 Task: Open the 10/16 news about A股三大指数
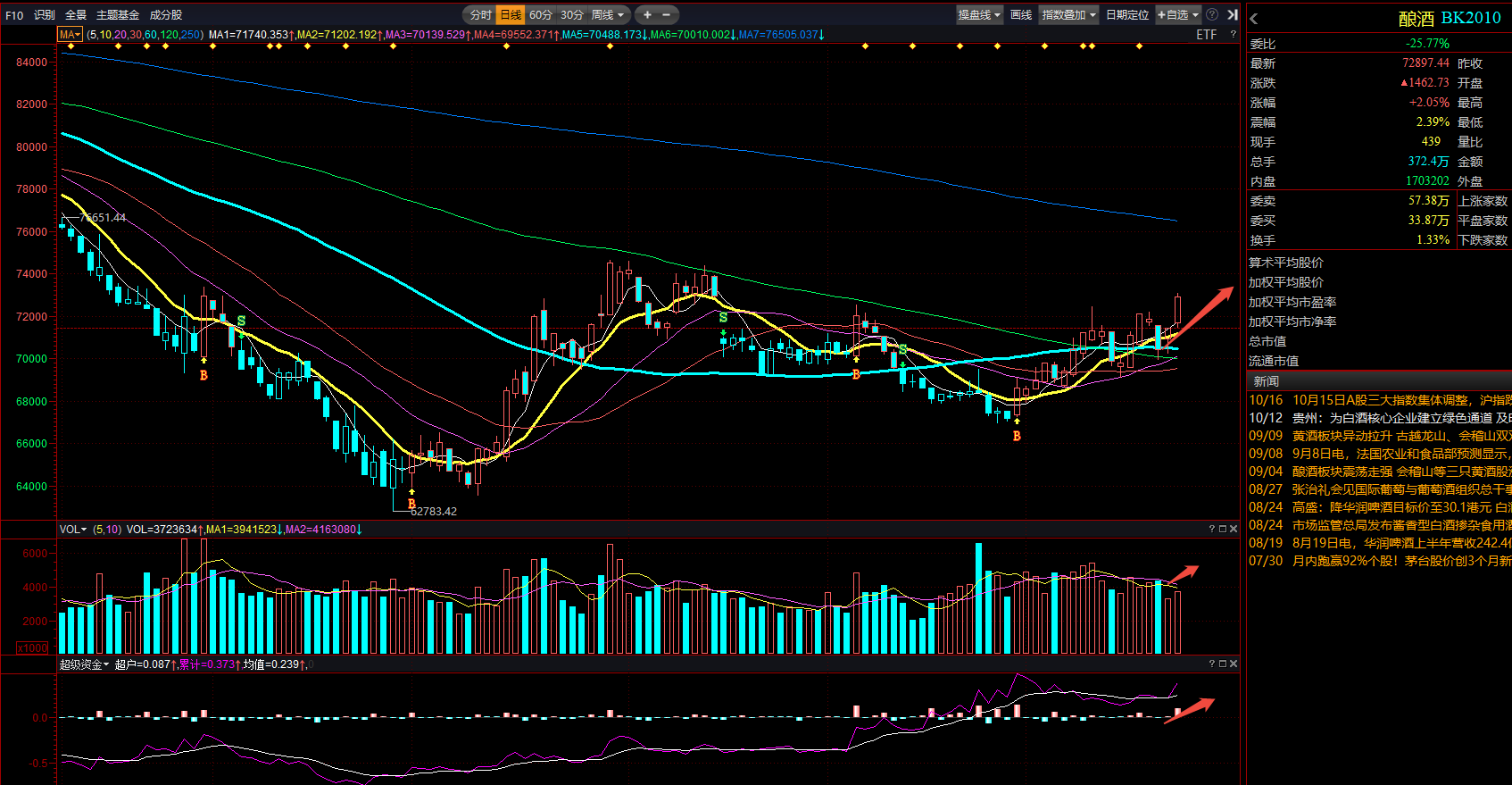[1380, 400]
